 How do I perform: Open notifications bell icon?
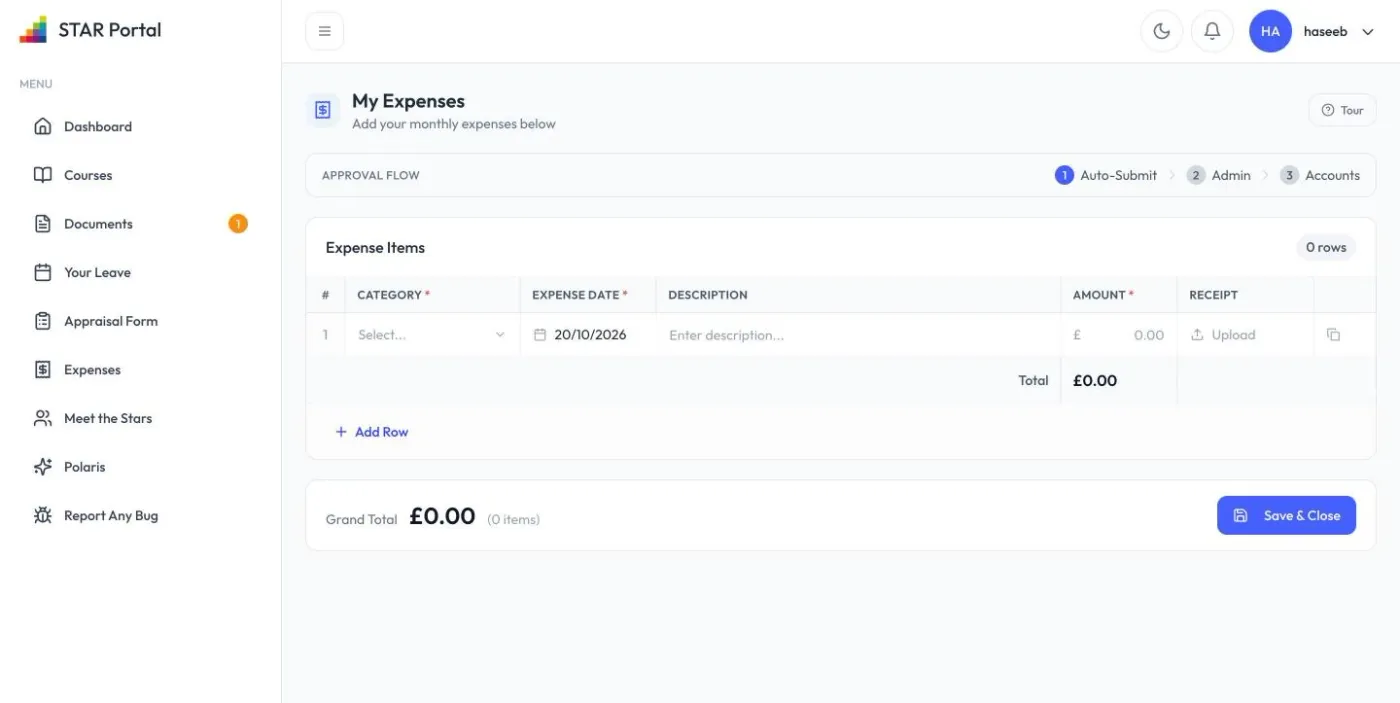pyautogui.click(x=1212, y=31)
